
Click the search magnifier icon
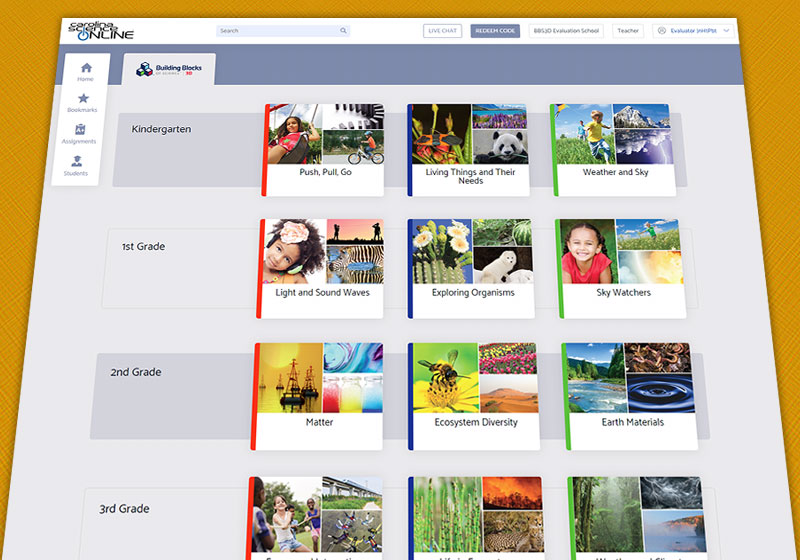[x=343, y=31]
